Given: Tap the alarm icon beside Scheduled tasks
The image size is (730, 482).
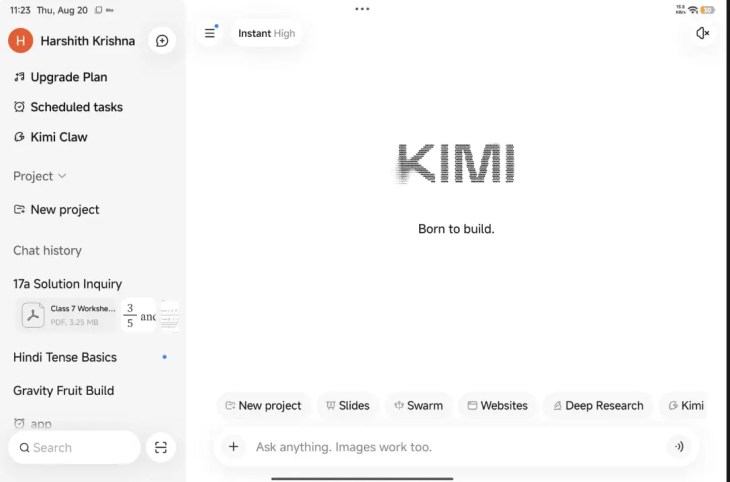Looking at the screenshot, I should pos(19,107).
